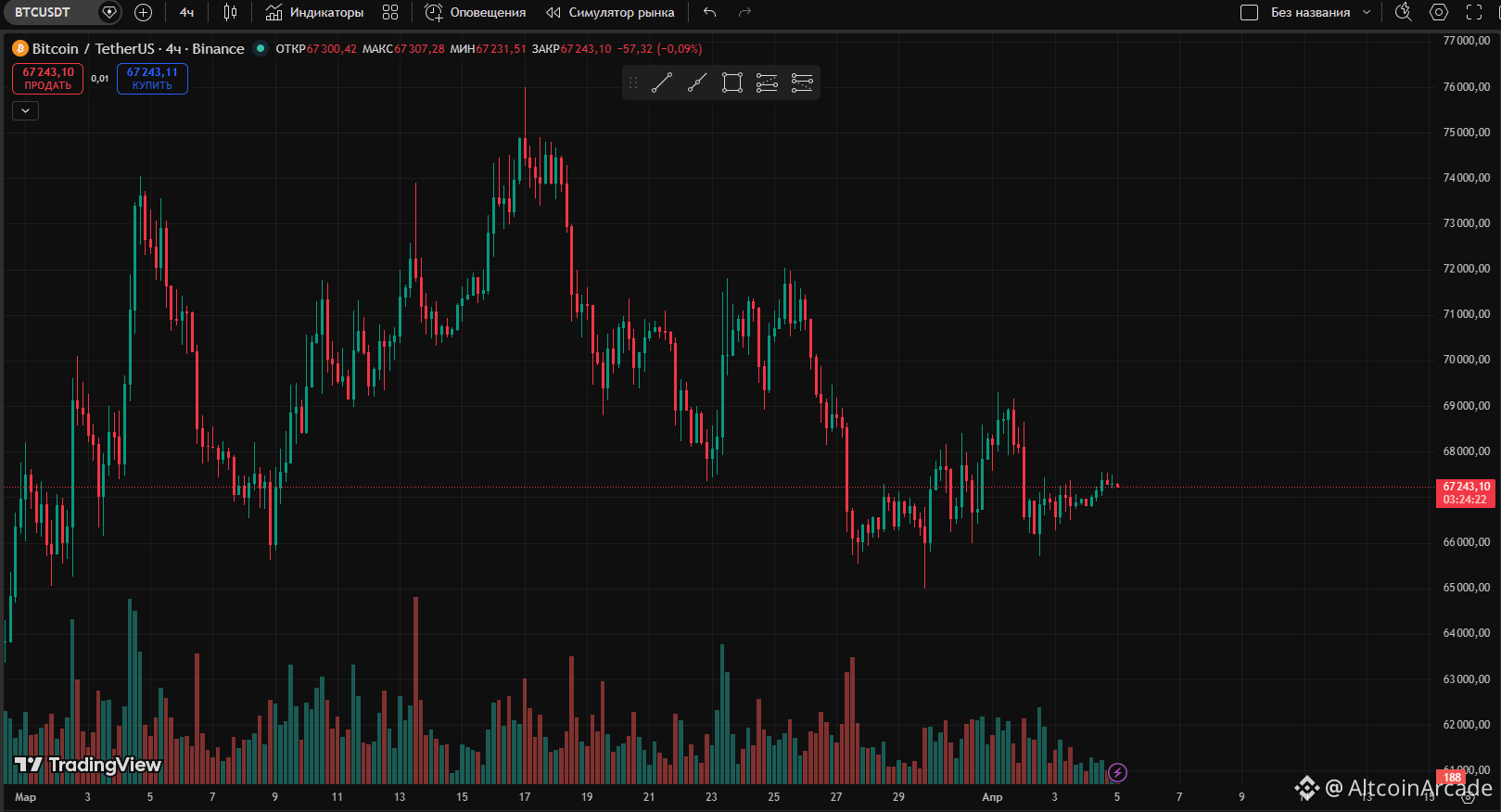Click the 67243,10 ПРОДАТЬ sell button

coord(48,79)
